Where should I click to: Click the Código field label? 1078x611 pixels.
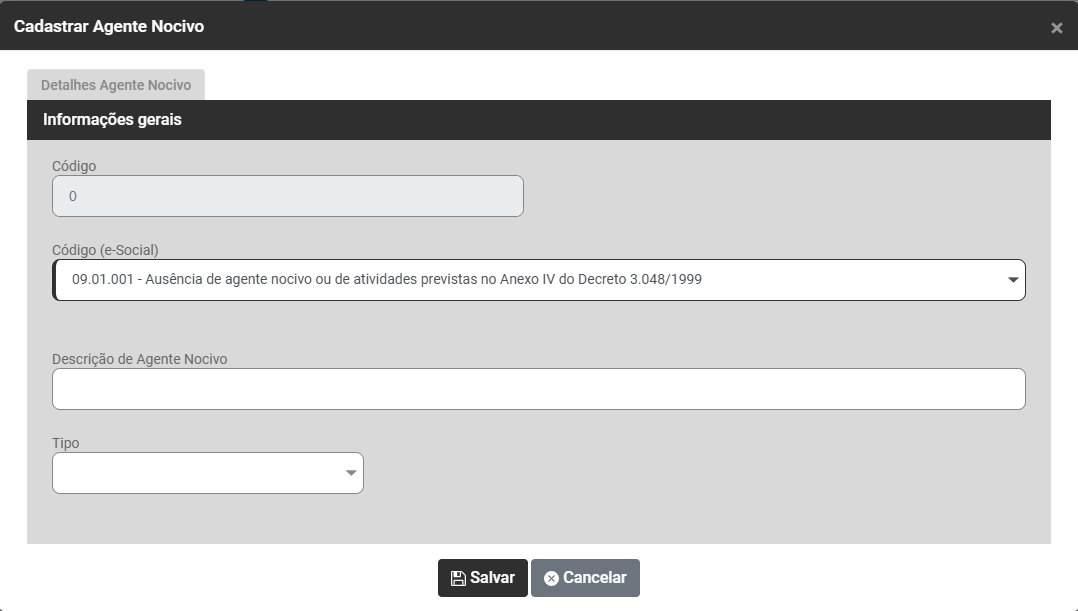[x=74, y=166]
